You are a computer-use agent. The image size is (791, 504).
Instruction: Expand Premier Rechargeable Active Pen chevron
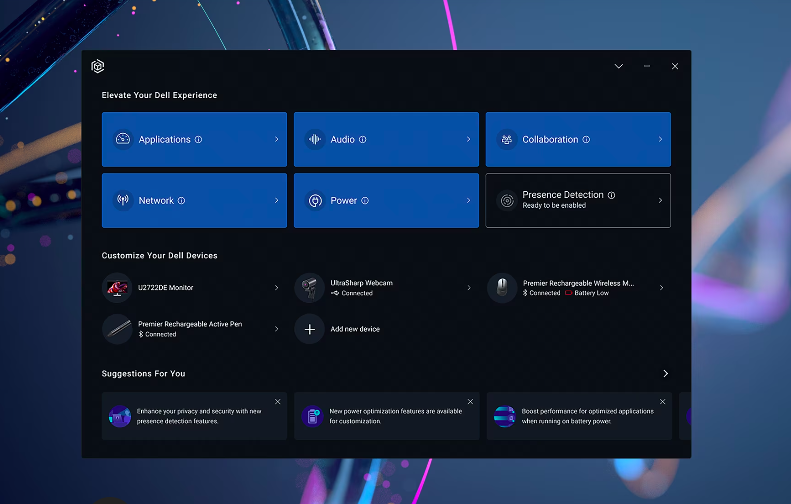(276, 329)
